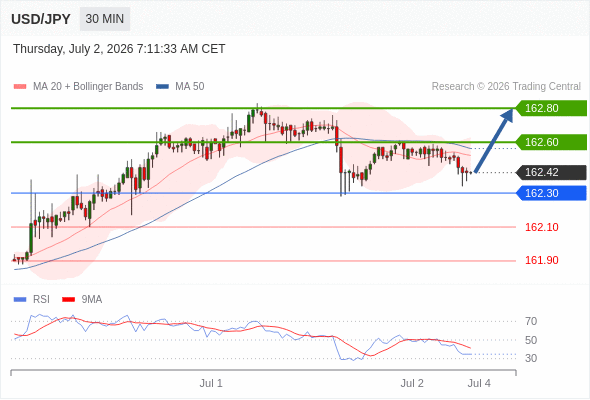This screenshot has height=400, width=590.
Task: Click the blue upward forecast arrow head
Action: tap(507, 115)
